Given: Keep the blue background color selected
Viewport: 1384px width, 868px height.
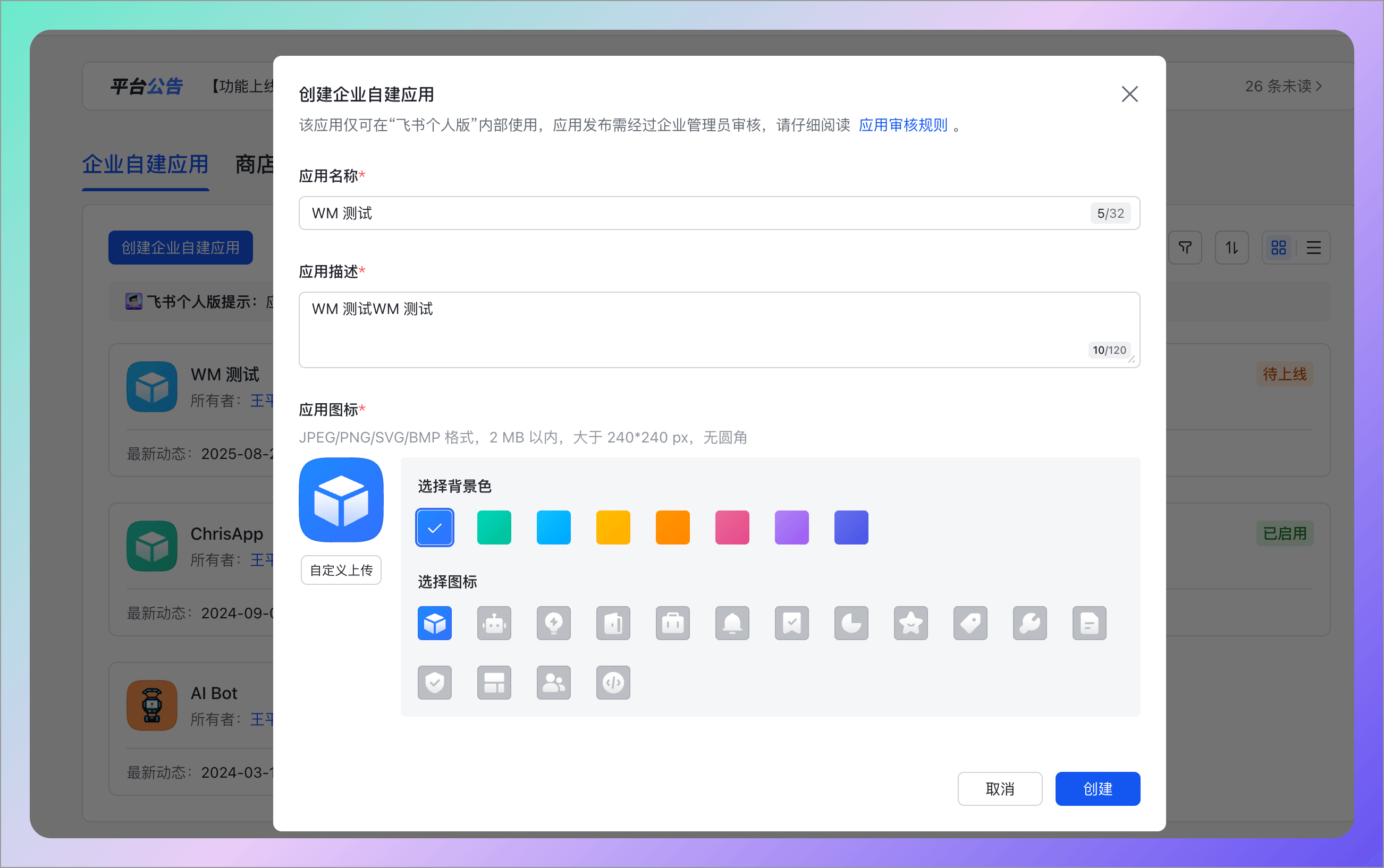Looking at the screenshot, I should [x=435, y=527].
